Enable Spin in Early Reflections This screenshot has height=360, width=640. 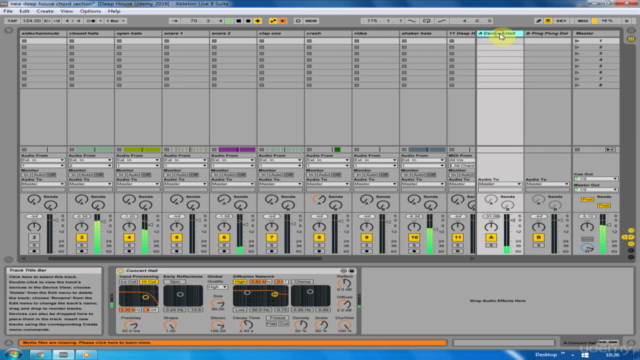tap(175, 282)
